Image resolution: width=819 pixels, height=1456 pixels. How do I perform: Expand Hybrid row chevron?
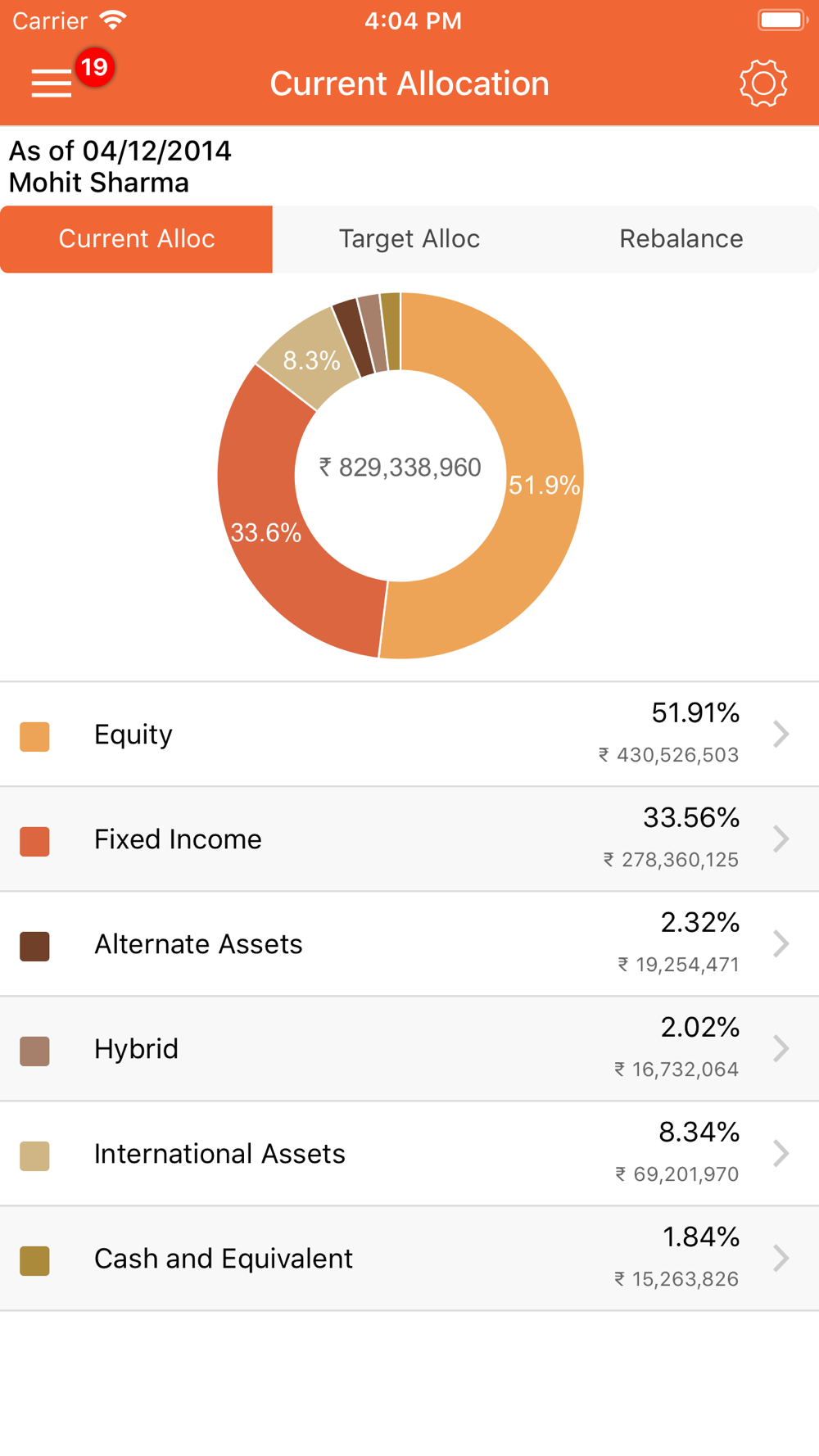pyautogui.click(x=781, y=1049)
